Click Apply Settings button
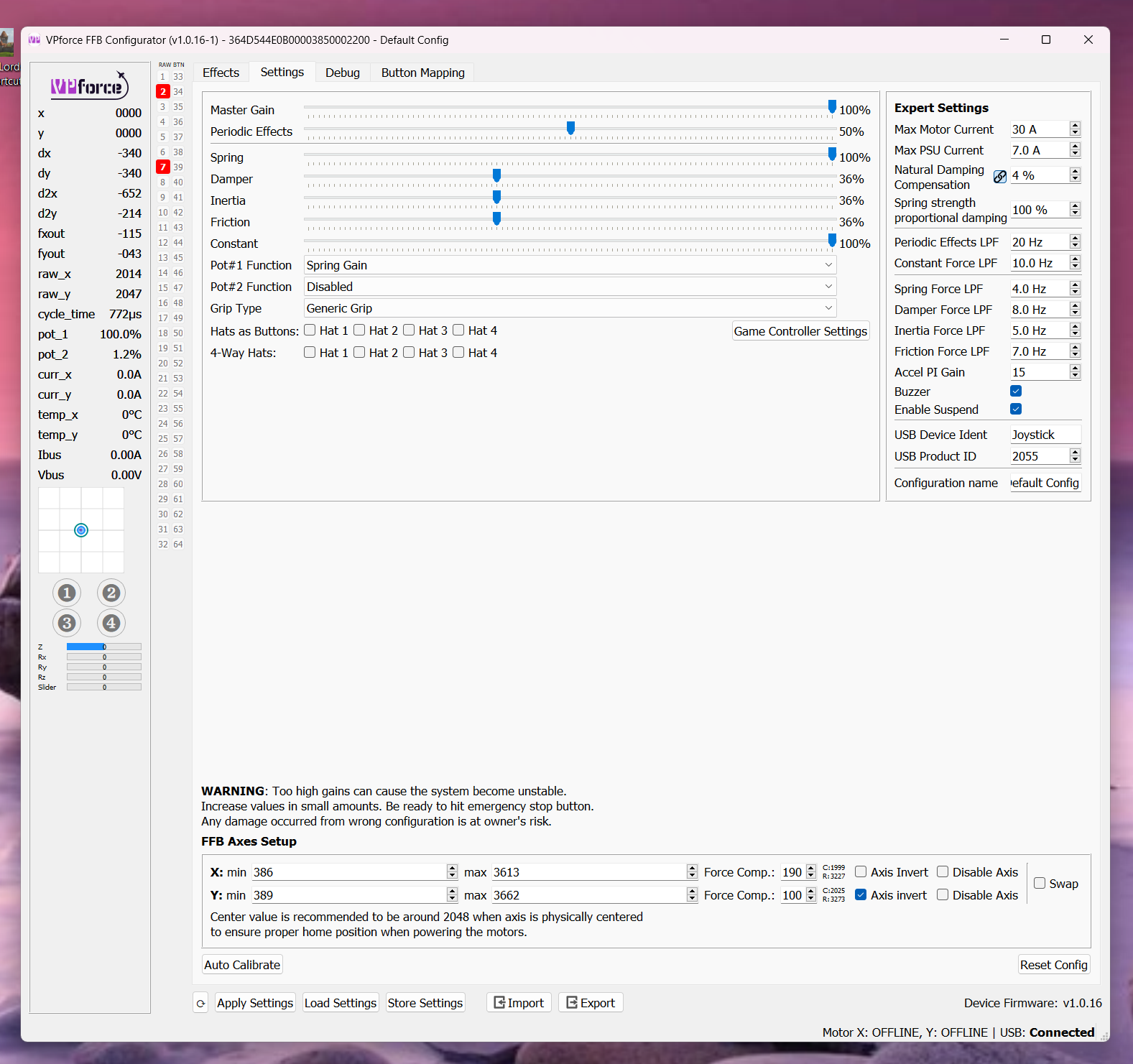The width and height of the screenshot is (1133, 1064). (255, 1003)
